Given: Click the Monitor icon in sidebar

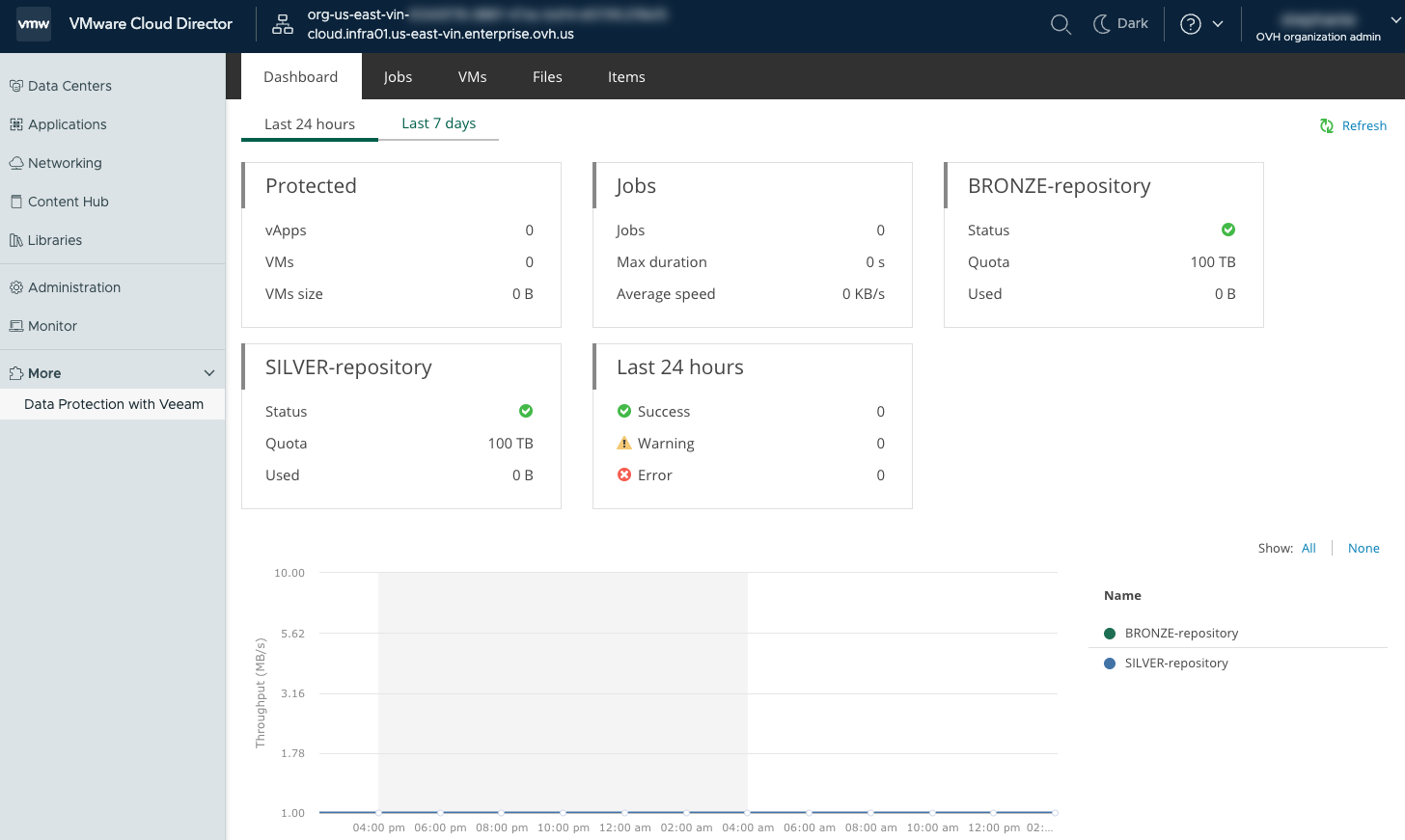Looking at the screenshot, I should 16,326.
